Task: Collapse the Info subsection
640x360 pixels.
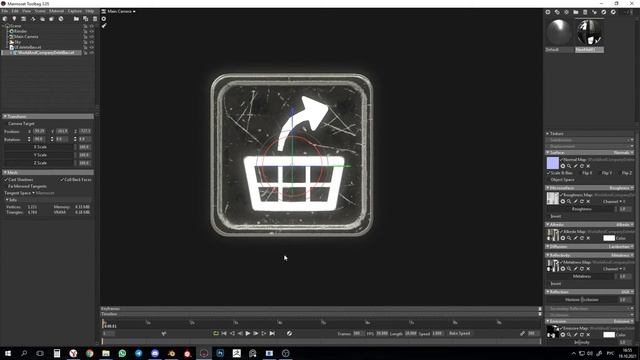Action: tap(7, 200)
